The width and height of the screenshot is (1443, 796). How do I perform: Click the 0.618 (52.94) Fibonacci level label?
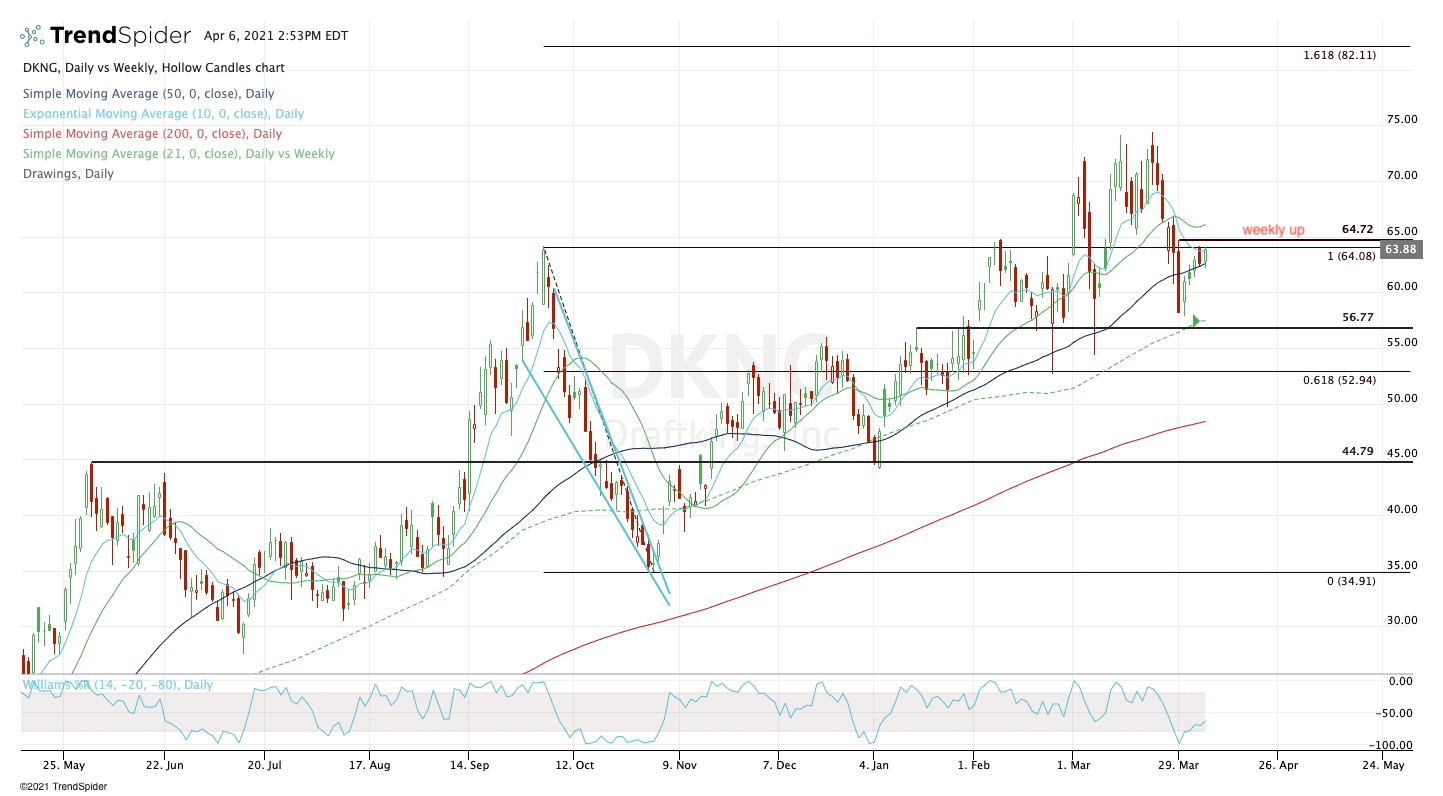coord(1339,381)
